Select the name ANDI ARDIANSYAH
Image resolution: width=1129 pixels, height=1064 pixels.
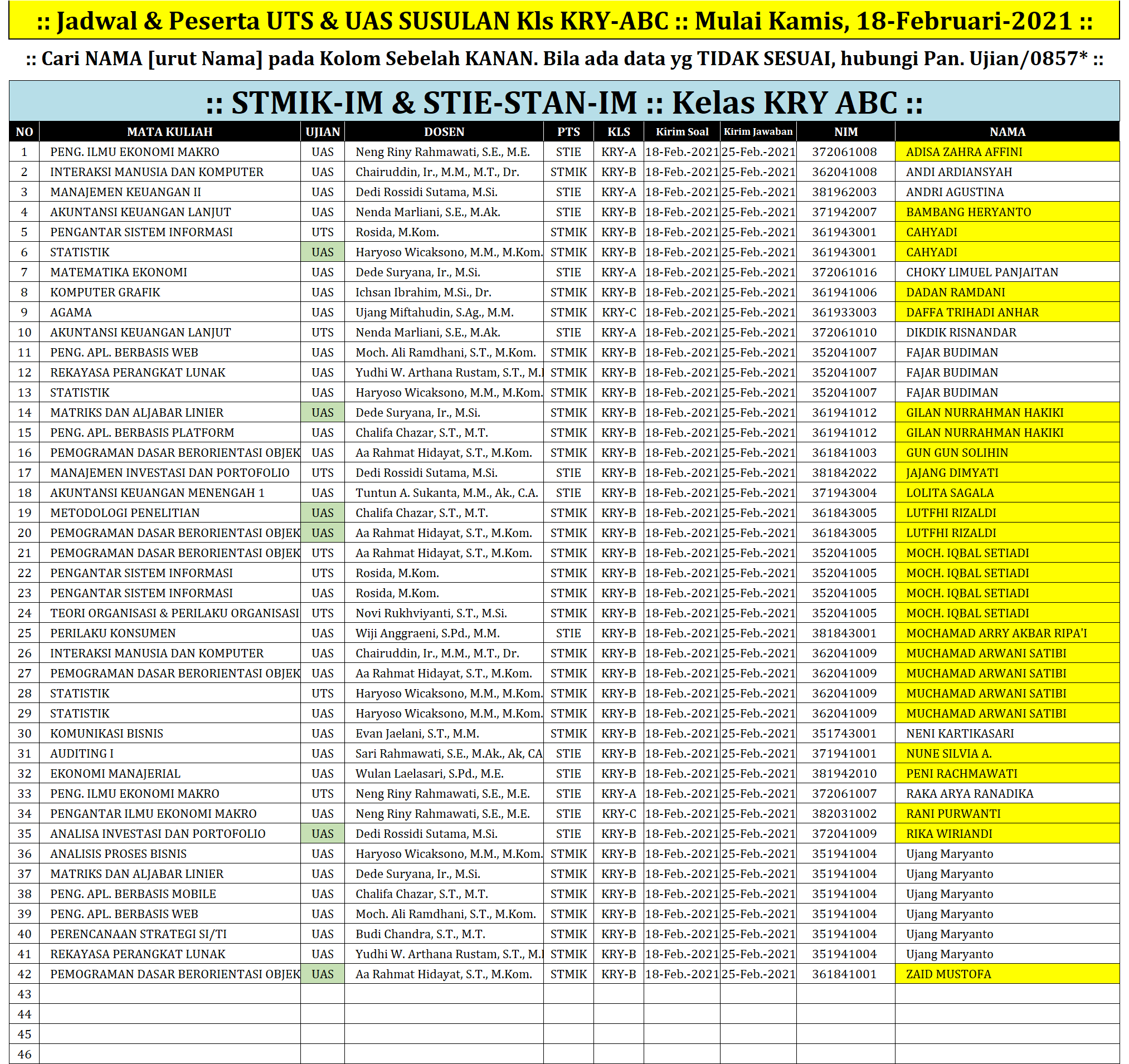[x=958, y=172]
